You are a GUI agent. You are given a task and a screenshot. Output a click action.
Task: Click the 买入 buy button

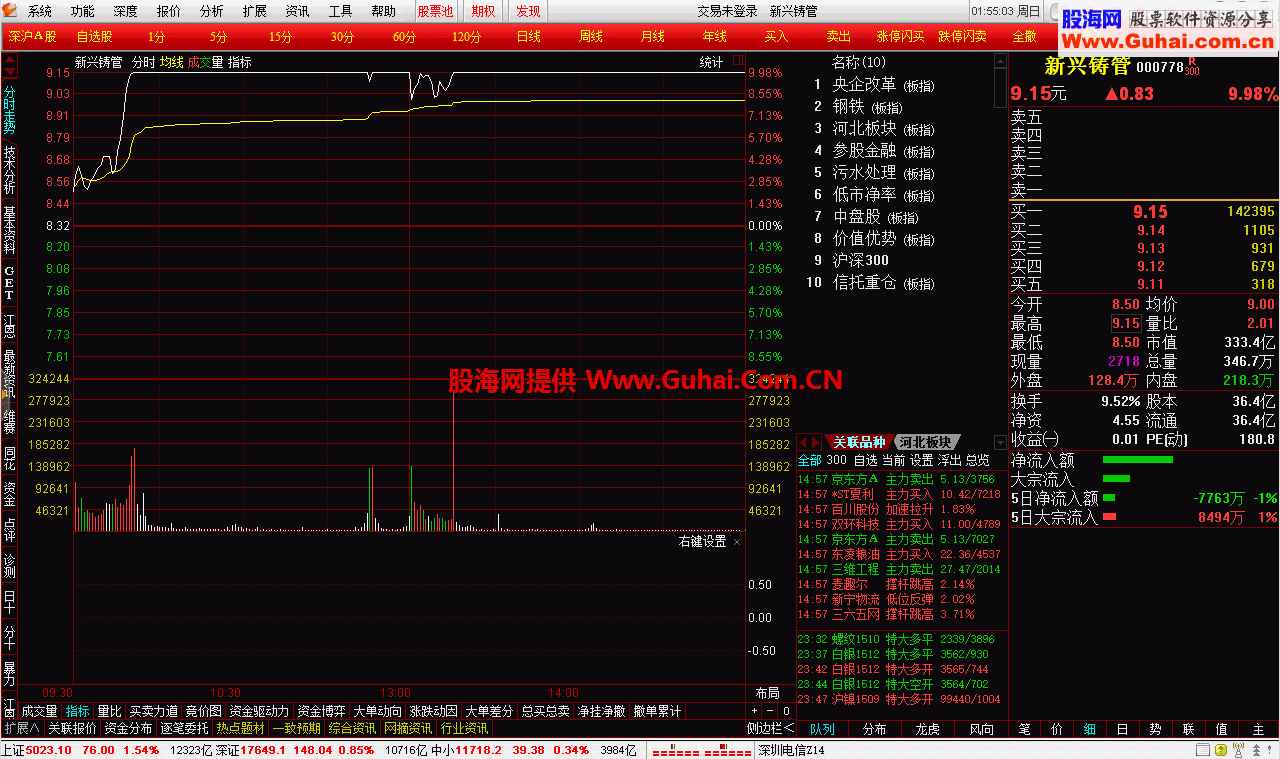coord(776,36)
